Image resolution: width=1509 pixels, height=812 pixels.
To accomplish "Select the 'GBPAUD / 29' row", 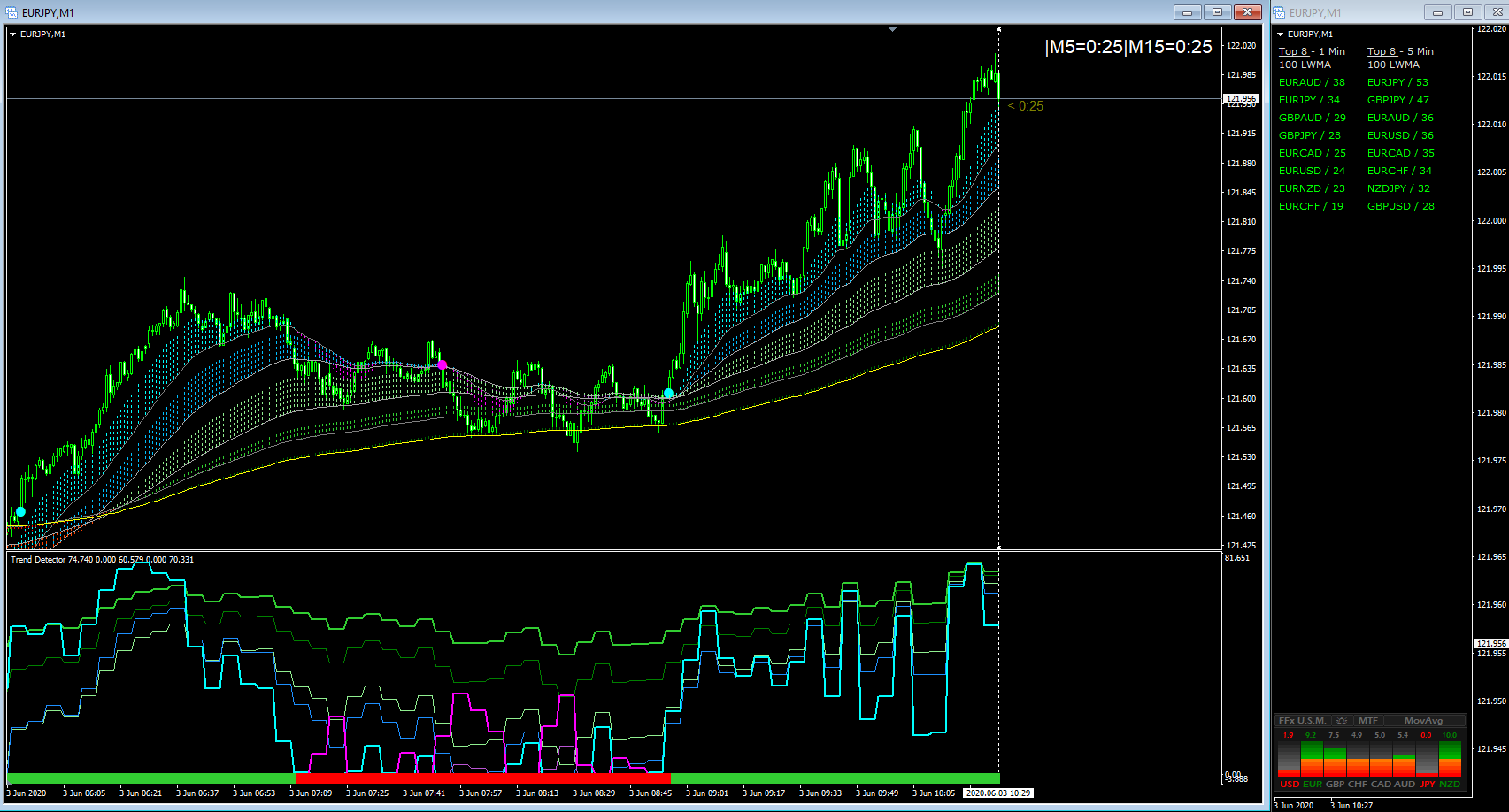I will pyautogui.click(x=1313, y=118).
